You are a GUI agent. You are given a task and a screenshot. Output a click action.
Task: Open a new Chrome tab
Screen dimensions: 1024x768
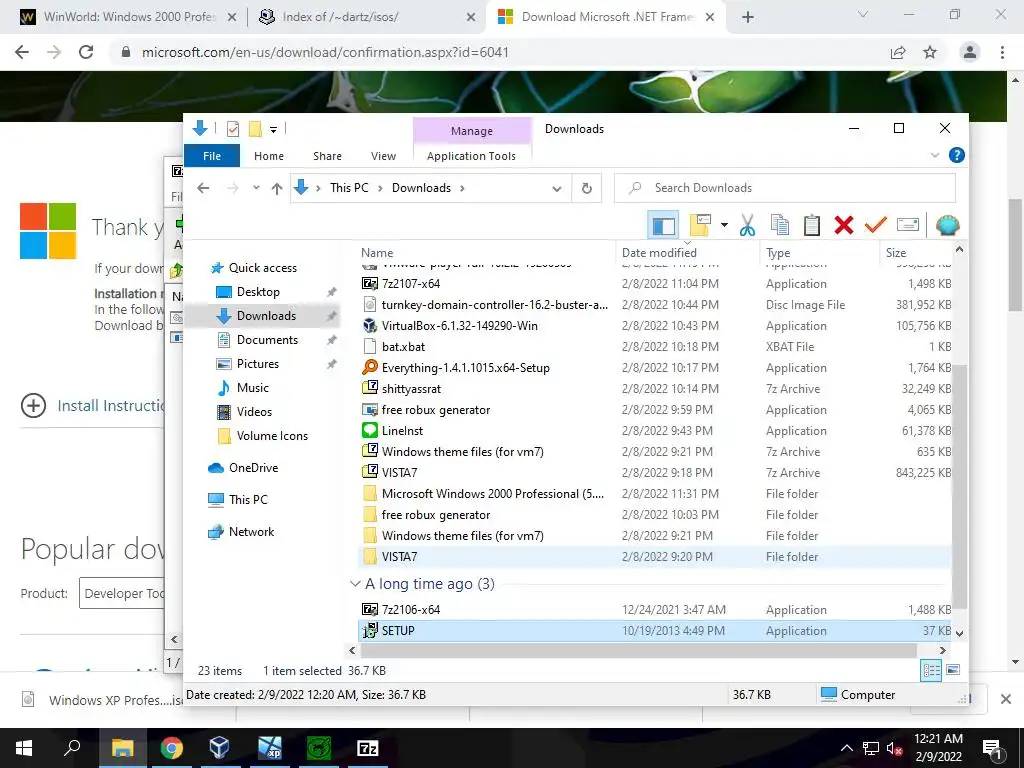[748, 17]
